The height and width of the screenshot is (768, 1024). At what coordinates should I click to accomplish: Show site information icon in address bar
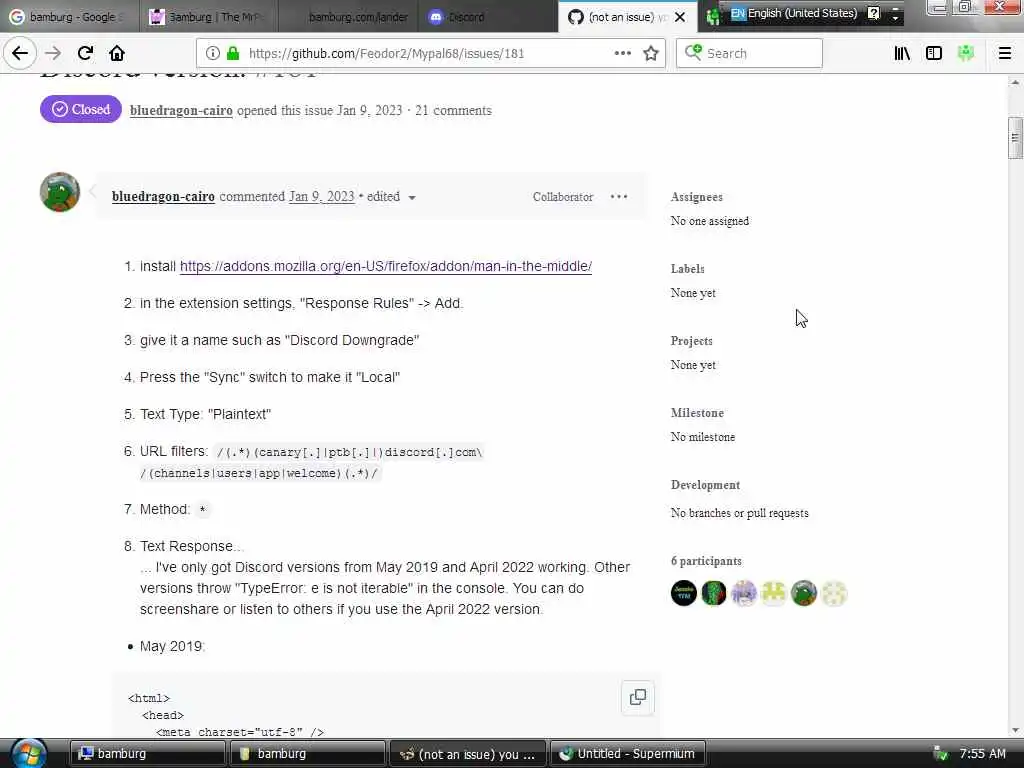[213, 54]
